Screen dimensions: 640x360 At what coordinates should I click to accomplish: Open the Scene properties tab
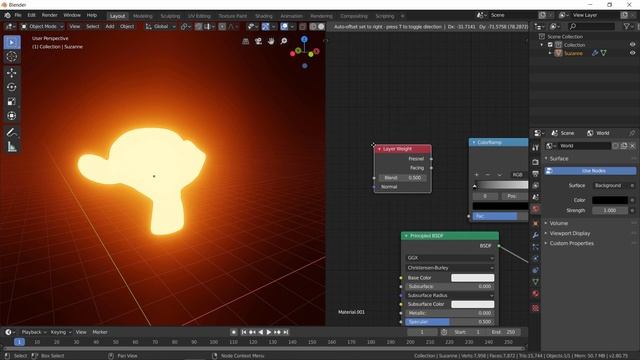[x=535, y=197]
